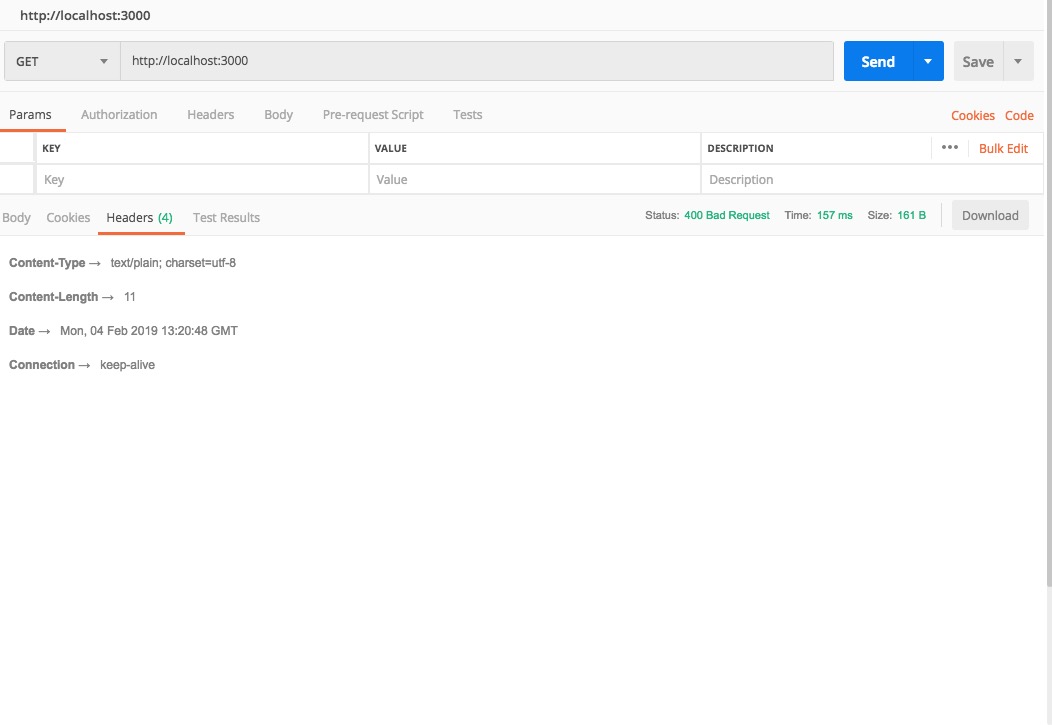This screenshot has height=727, width=1052.
Task: Click the Key field under Params
Action: [200, 179]
